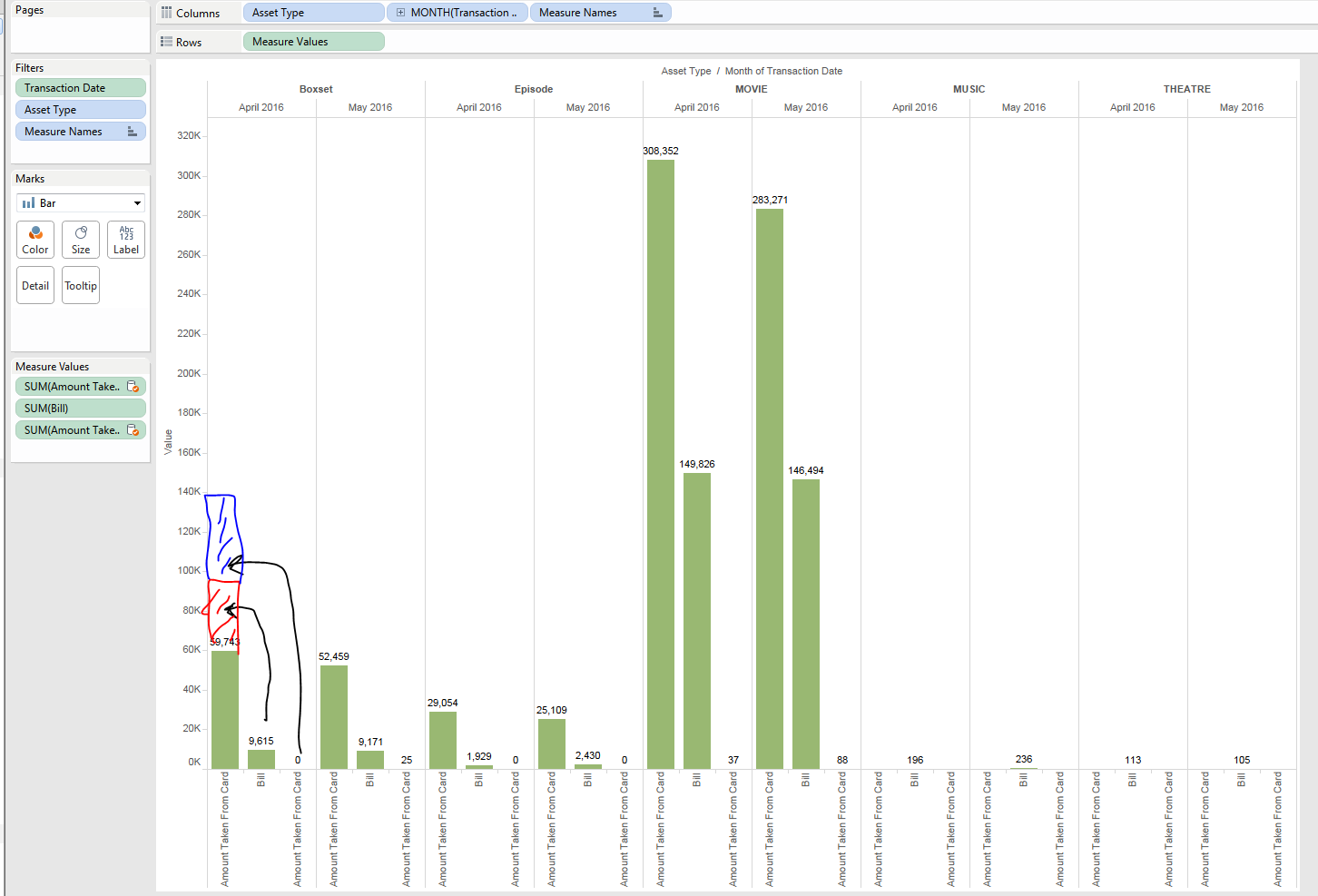Click calculation icon on pill above SUM(Bill)
Image resolution: width=1318 pixels, height=896 pixels.
(133, 387)
